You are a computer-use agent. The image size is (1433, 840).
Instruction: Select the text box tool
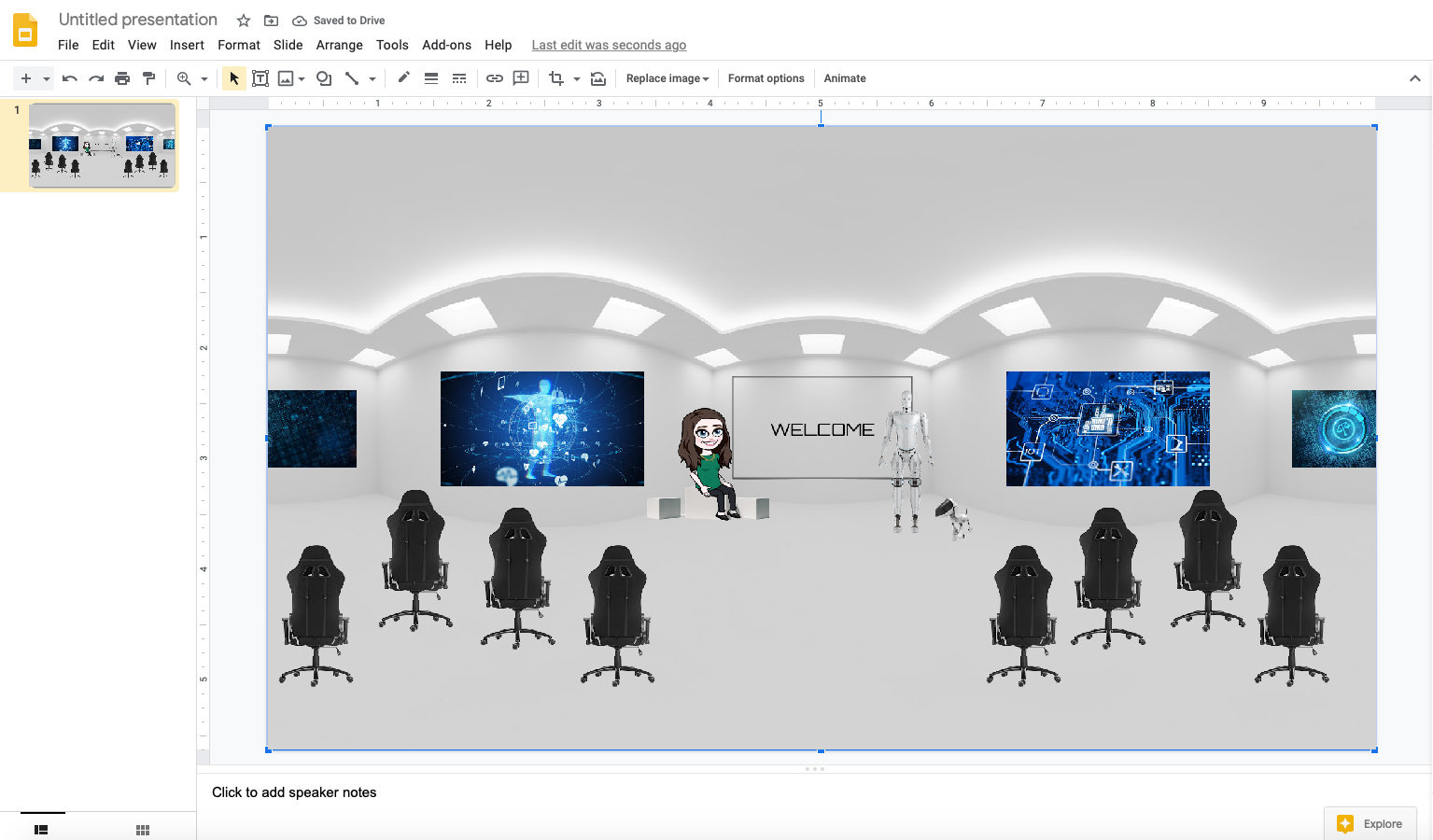tap(260, 77)
